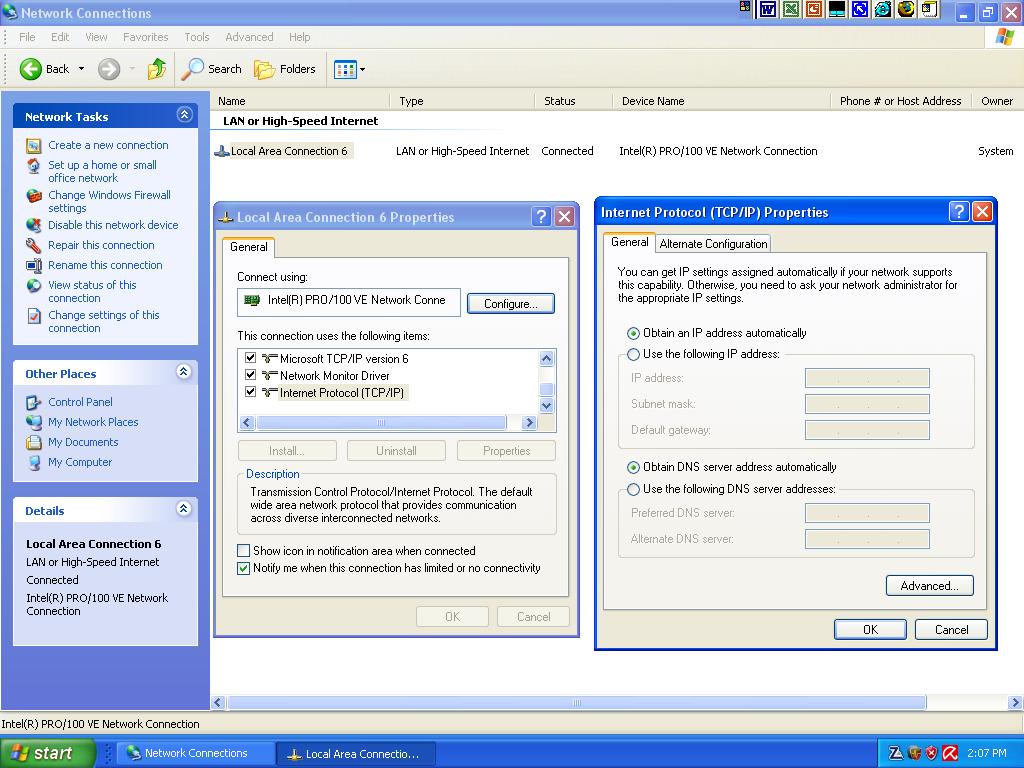1024x768 pixels.
Task: Click help icon in Local Area Connection Properties
Action: pyautogui.click(x=541, y=217)
